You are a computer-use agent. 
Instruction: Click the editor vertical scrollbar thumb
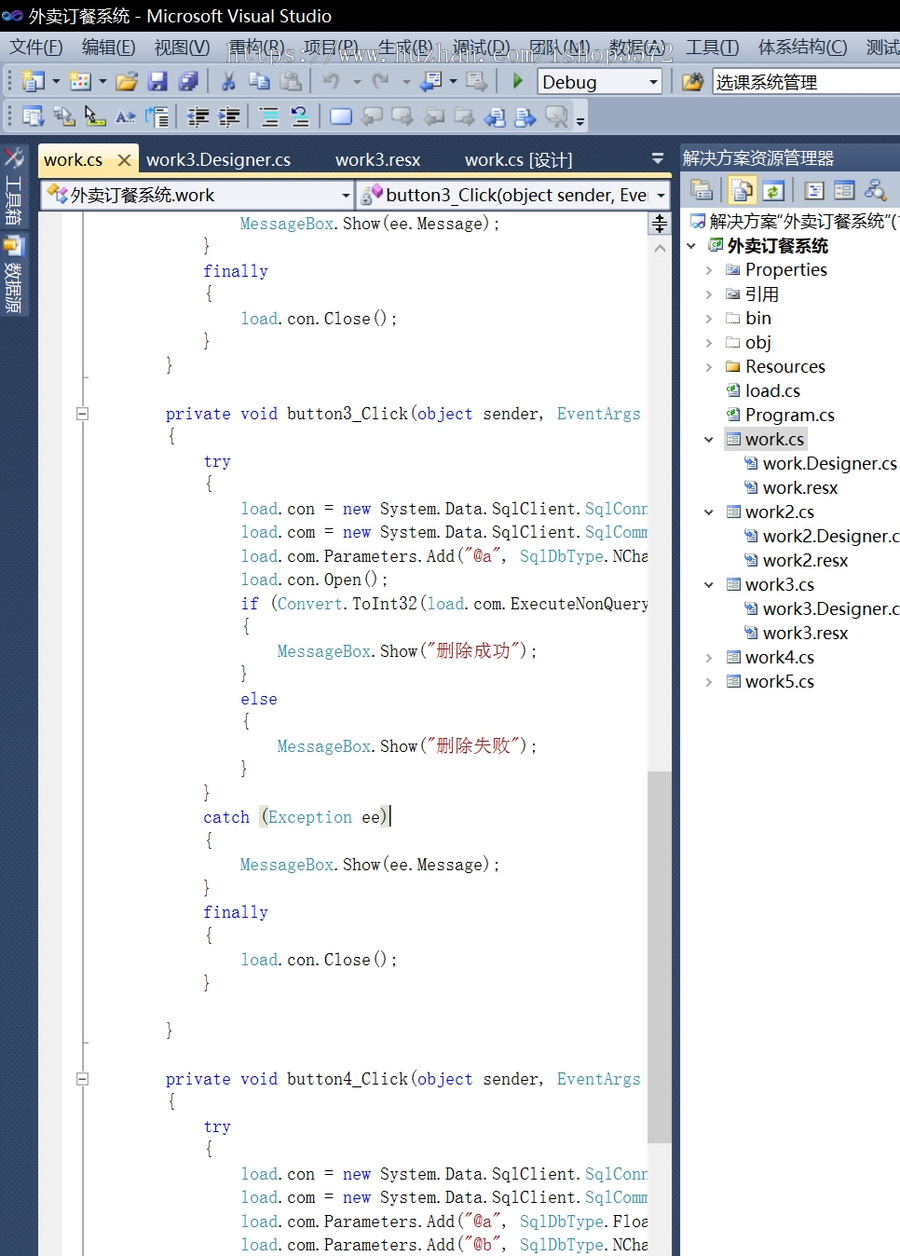pos(660,956)
